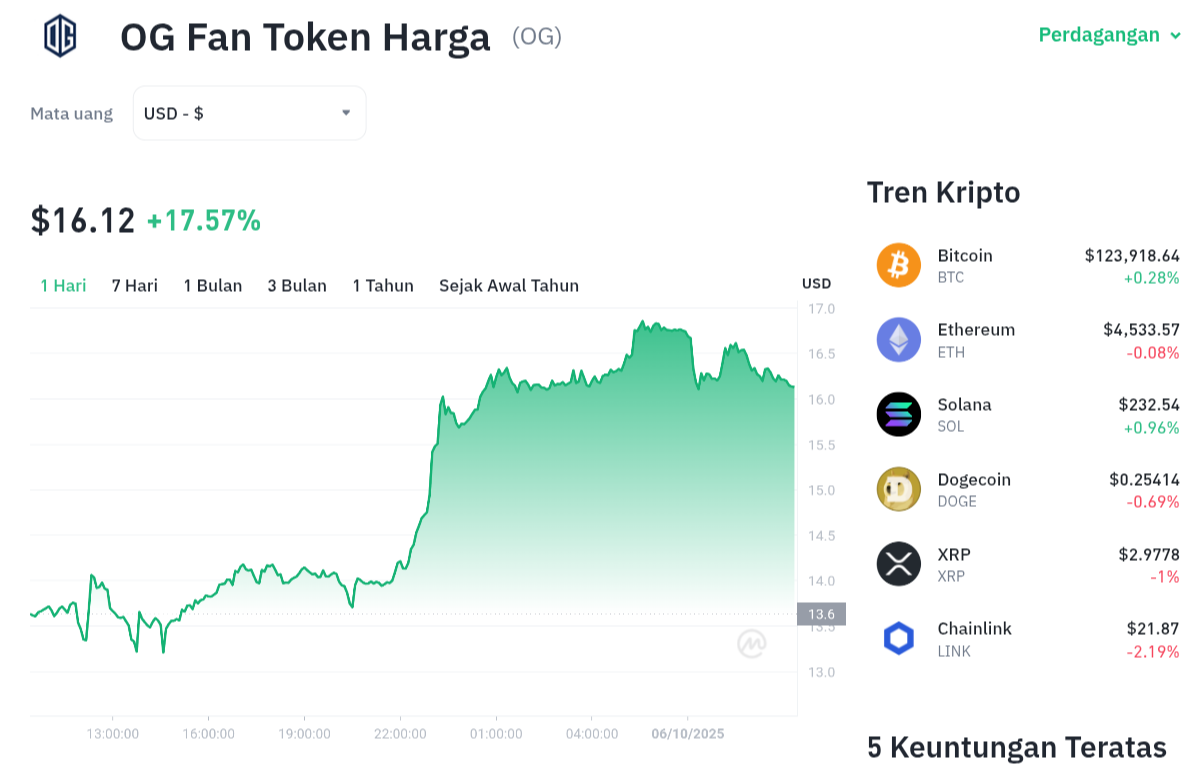Show the 1 Bulan price chart

(213, 286)
